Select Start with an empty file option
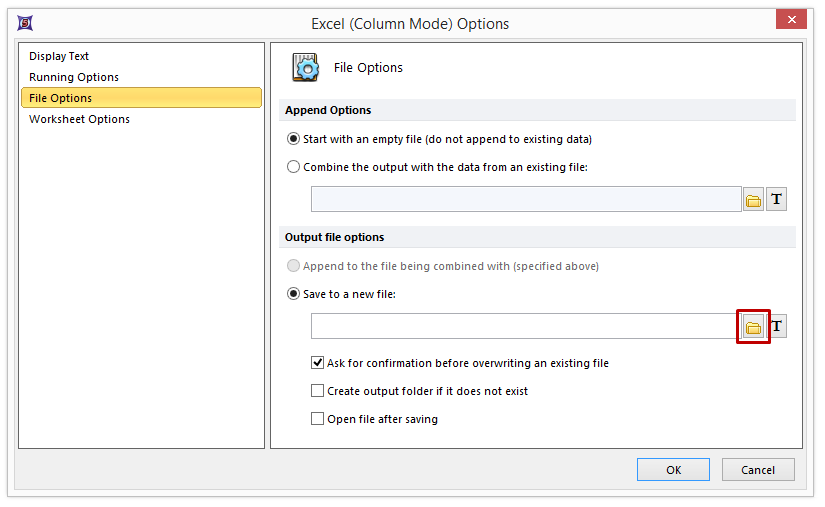 pos(293,139)
